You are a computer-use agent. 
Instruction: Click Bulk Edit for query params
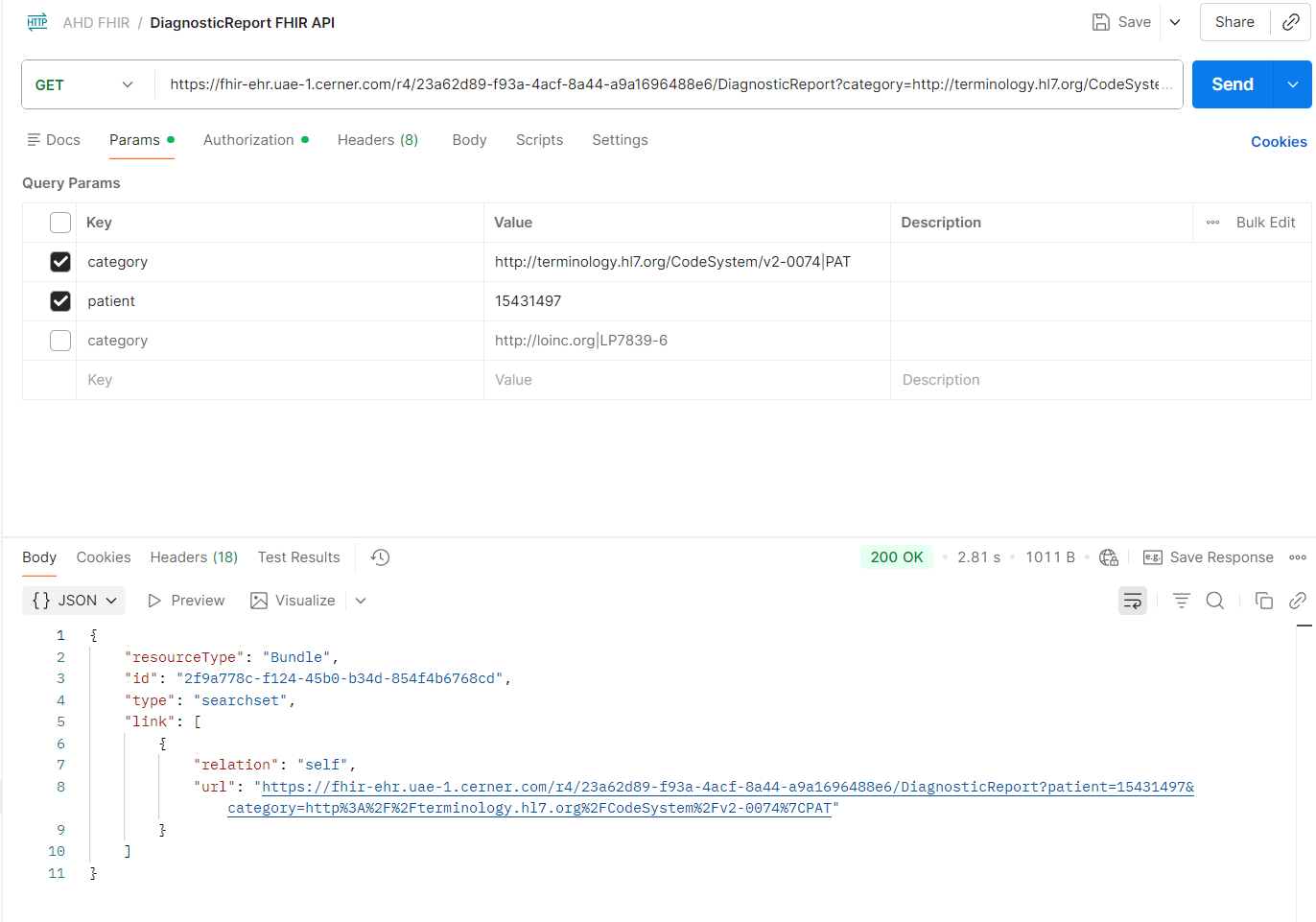1265,223
